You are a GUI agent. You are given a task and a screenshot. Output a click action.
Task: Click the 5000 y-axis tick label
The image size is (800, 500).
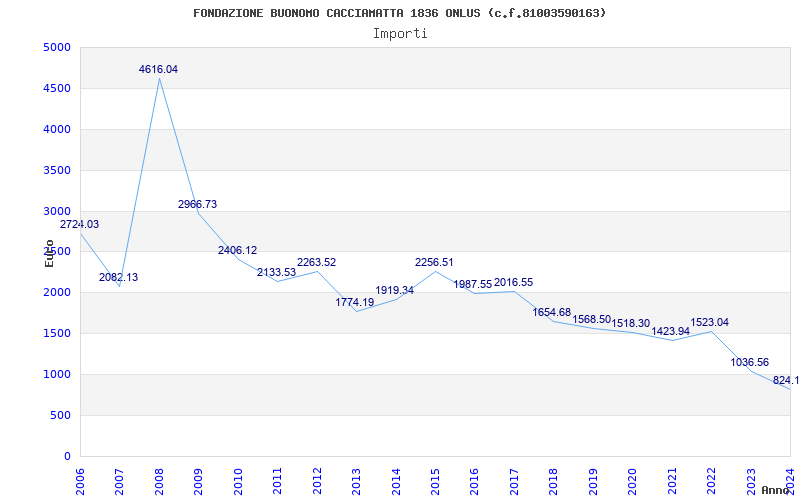pos(56,47)
